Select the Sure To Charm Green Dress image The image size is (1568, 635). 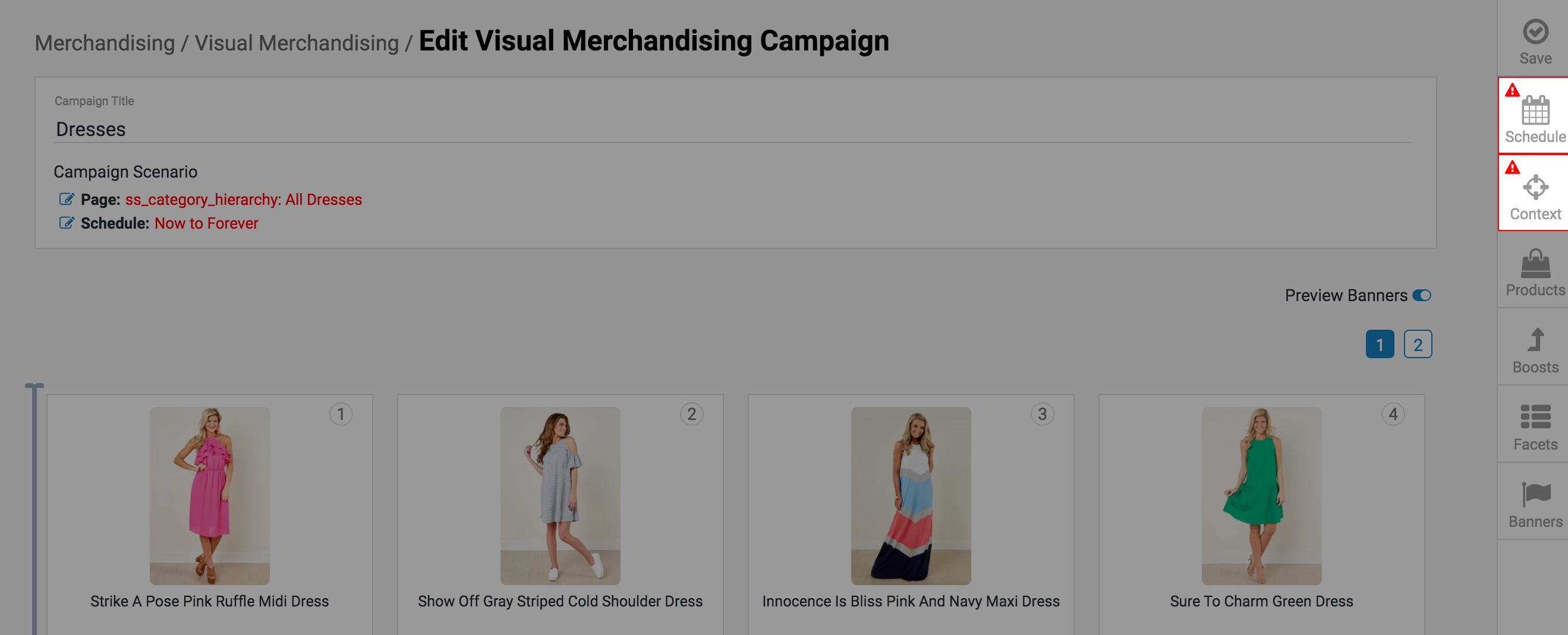click(1261, 495)
